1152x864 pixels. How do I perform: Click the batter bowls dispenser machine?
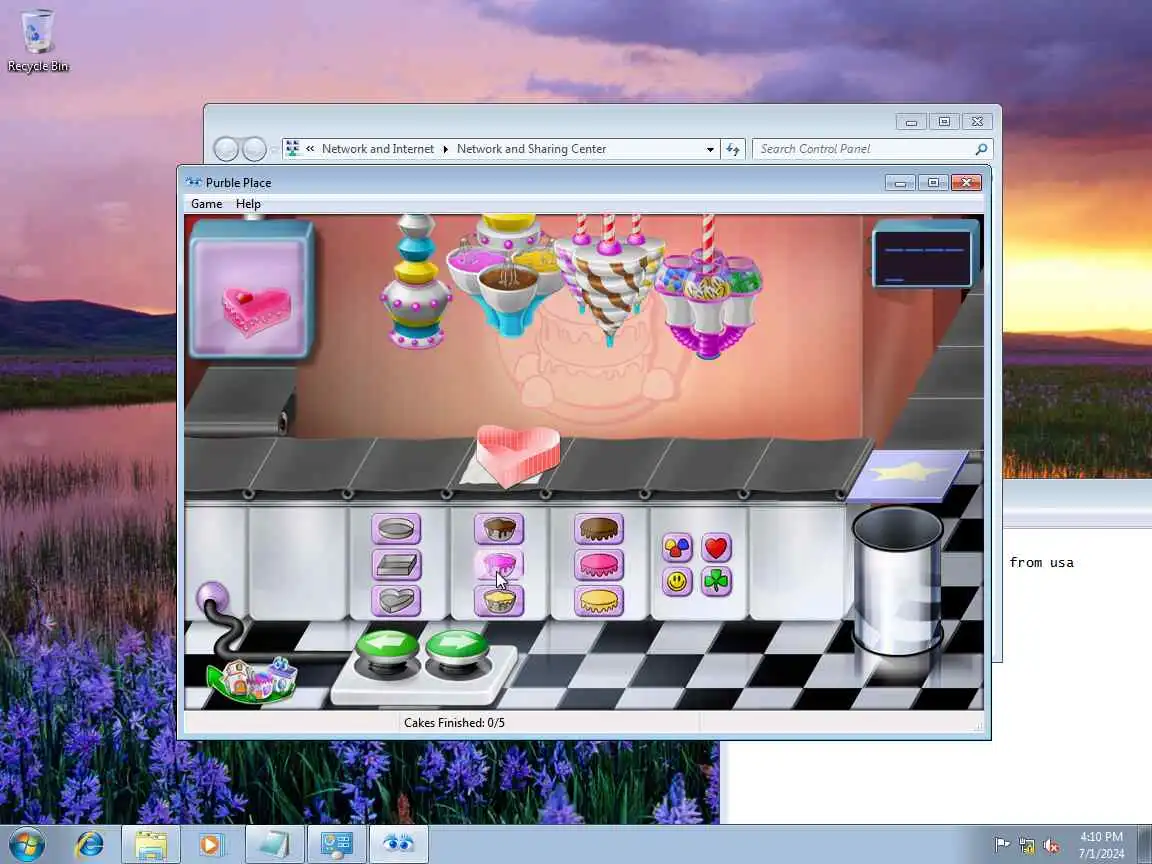click(507, 275)
